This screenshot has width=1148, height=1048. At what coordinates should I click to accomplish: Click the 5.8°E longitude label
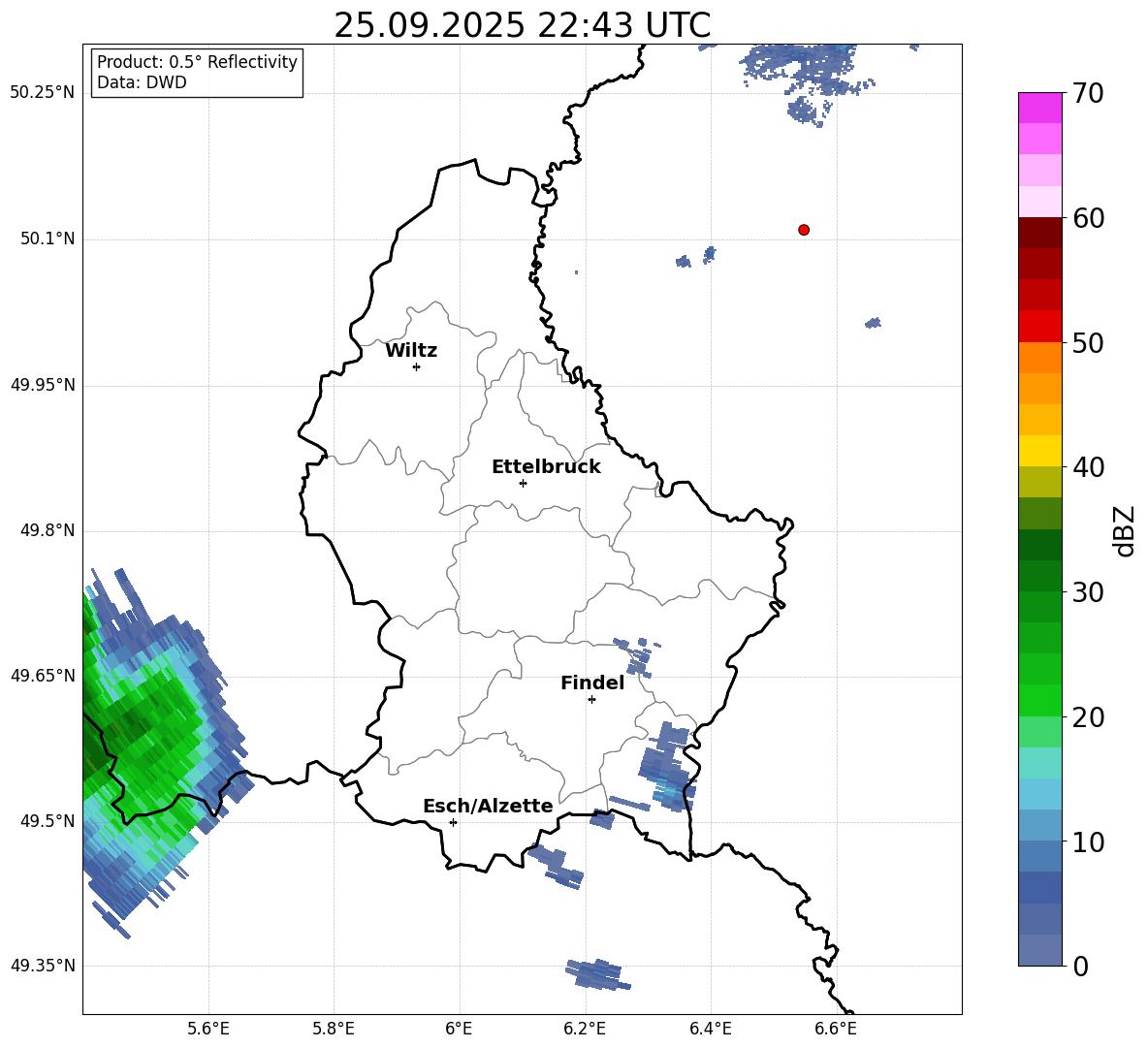pyautogui.click(x=334, y=1029)
